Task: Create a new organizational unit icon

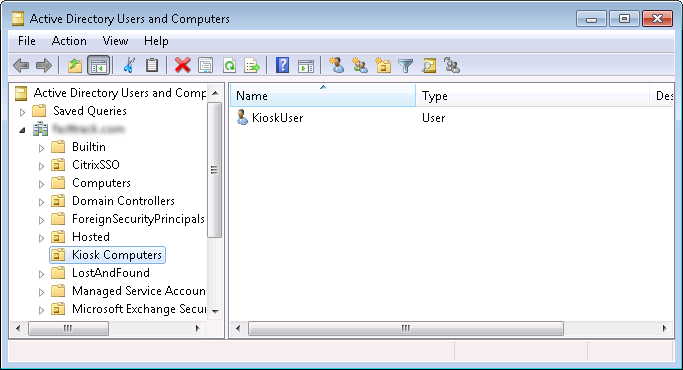Action: pyautogui.click(x=383, y=65)
